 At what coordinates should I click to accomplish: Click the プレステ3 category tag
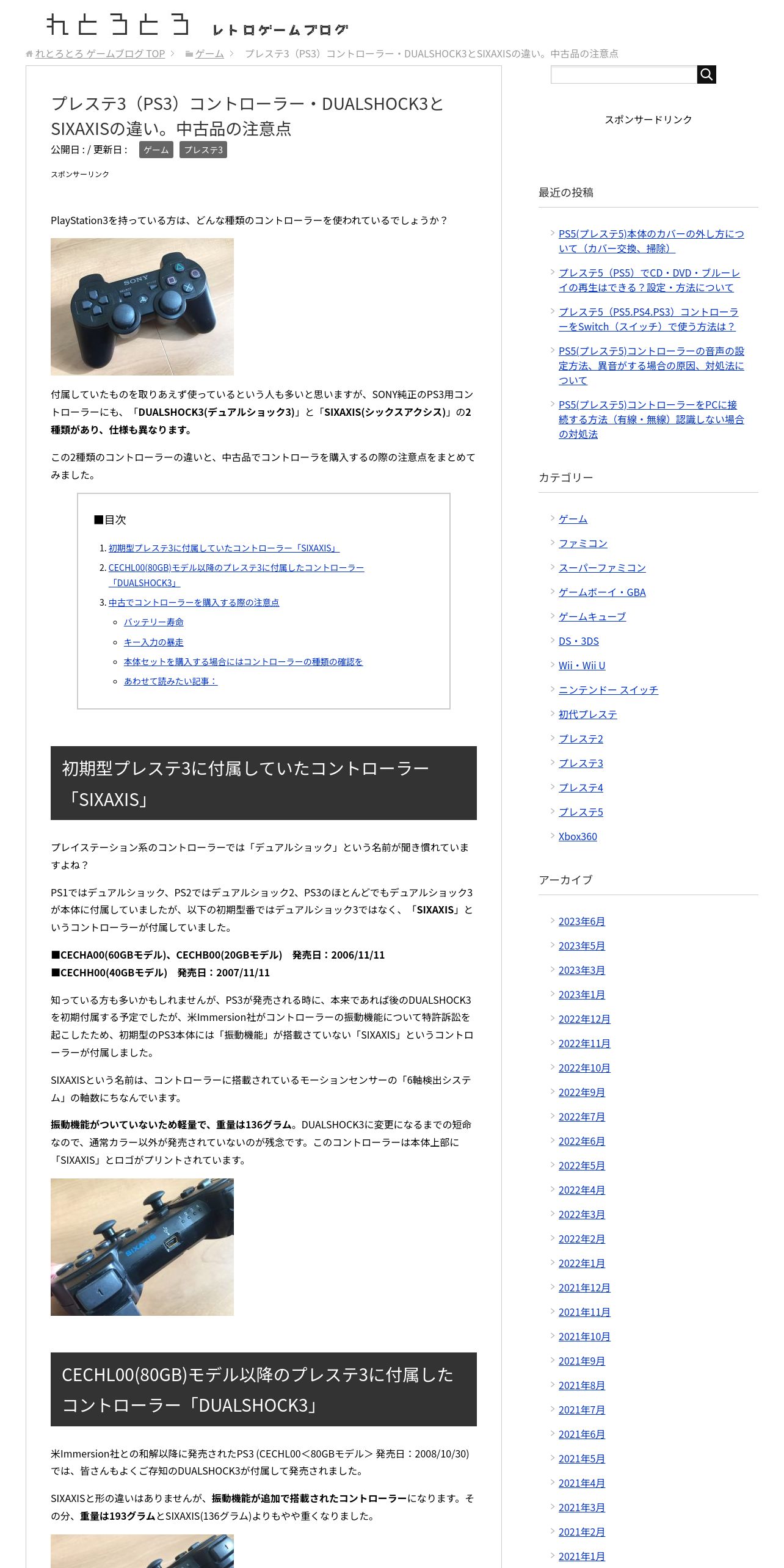coord(203,150)
